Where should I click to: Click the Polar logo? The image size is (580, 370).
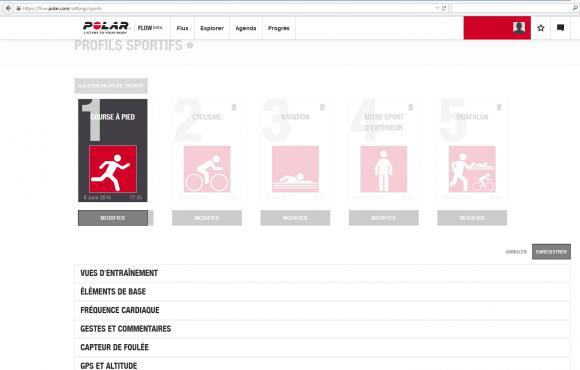(106, 28)
